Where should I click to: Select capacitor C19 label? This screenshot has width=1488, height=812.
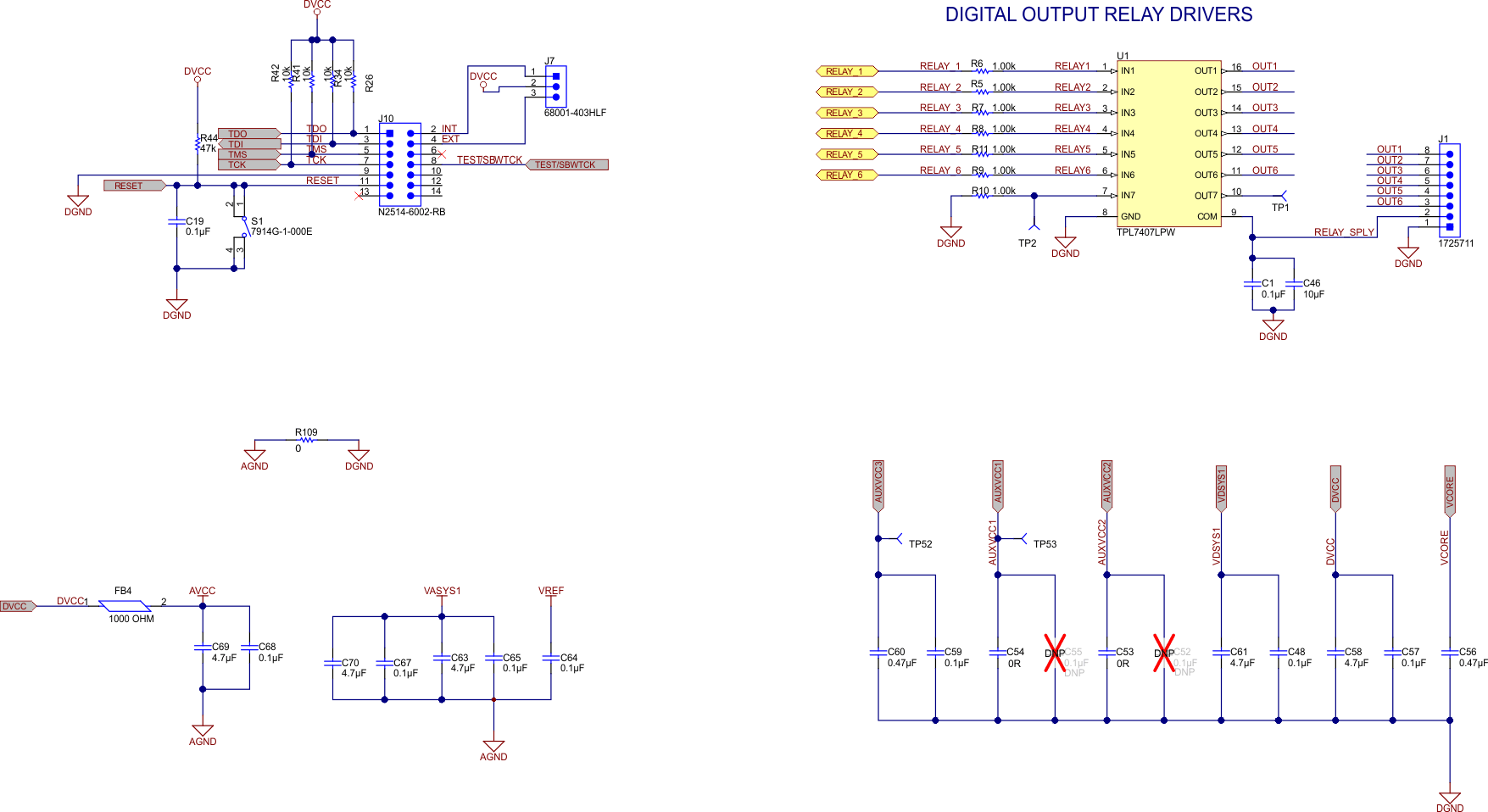(194, 221)
